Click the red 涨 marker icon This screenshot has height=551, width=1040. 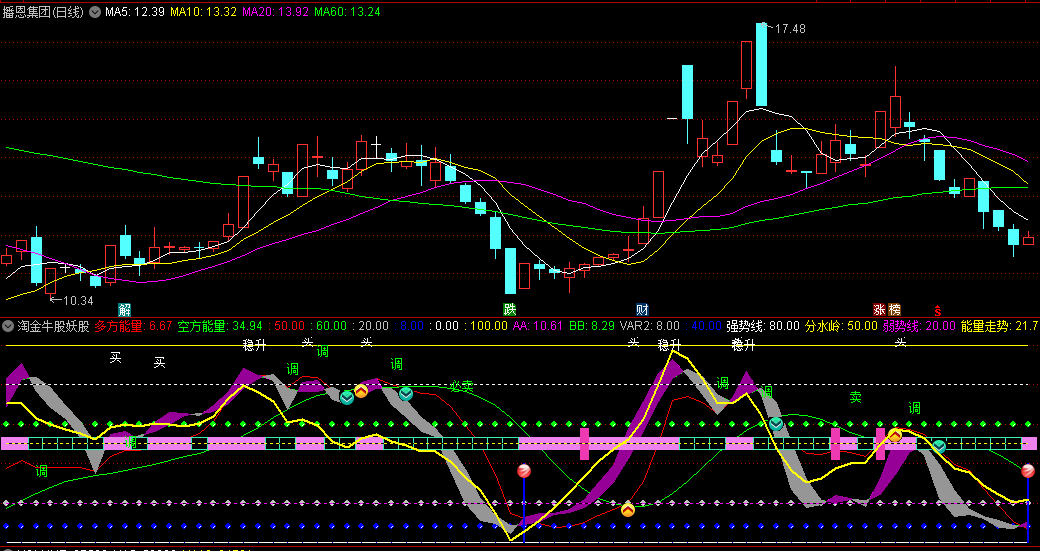click(879, 309)
